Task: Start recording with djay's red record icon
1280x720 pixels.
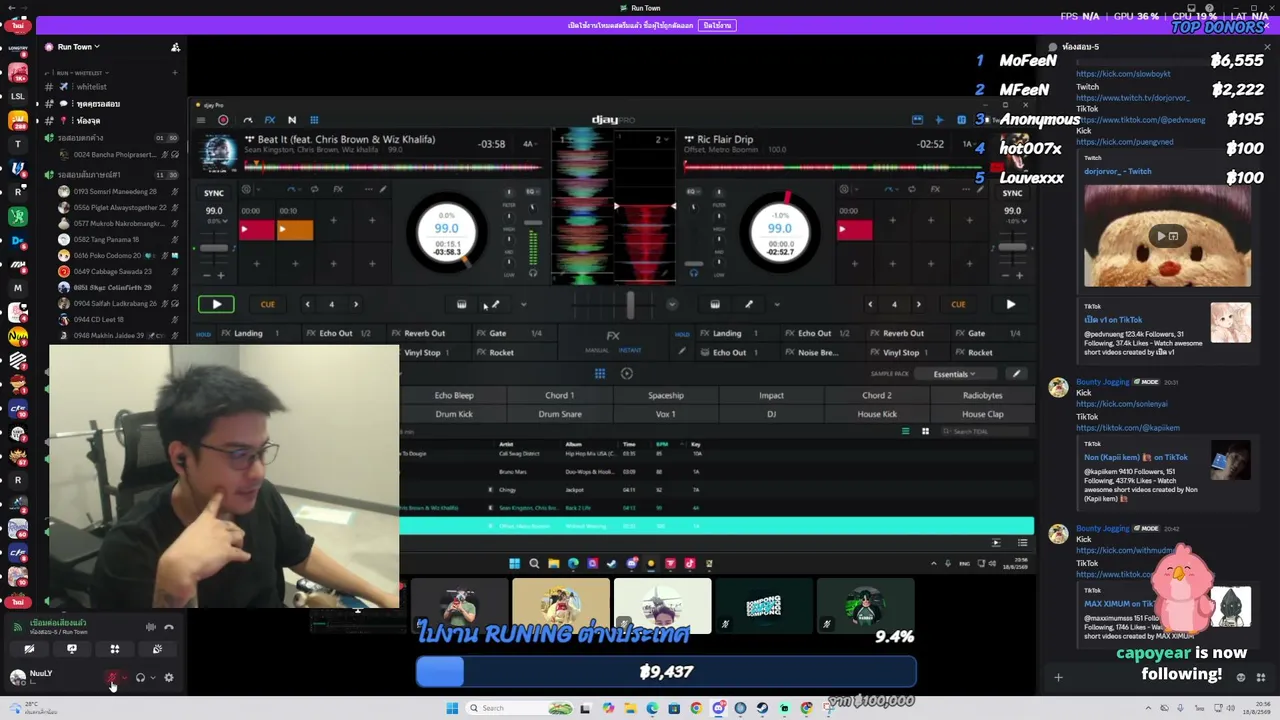Action: [223, 120]
